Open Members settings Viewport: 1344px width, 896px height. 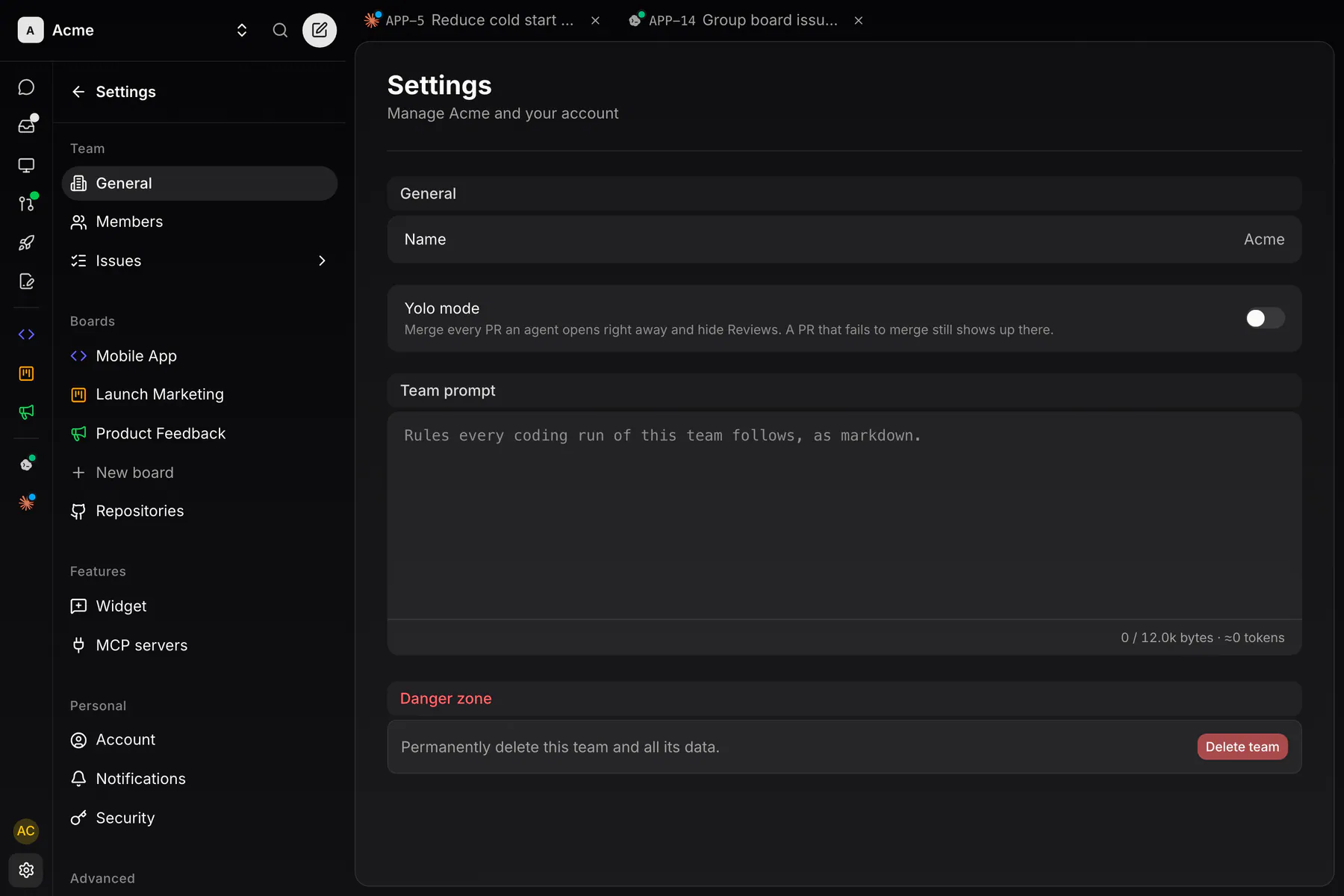pos(199,222)
